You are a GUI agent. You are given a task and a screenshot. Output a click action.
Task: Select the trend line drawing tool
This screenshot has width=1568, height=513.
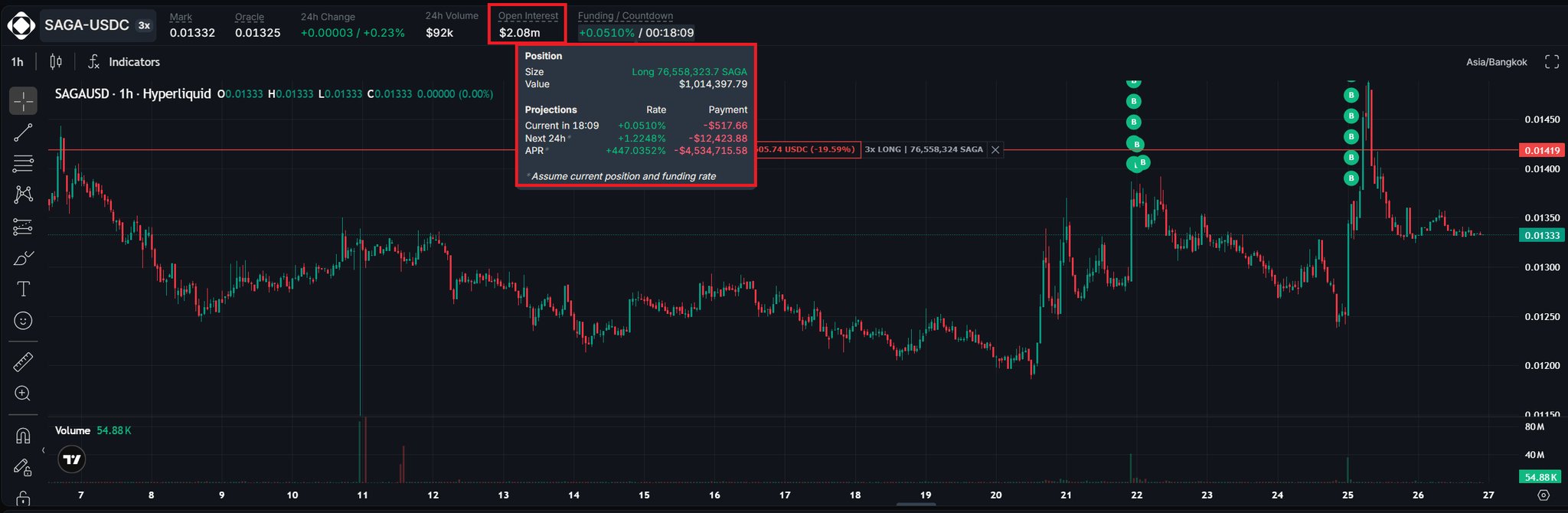pyautogui.click(x=23, y=132)
